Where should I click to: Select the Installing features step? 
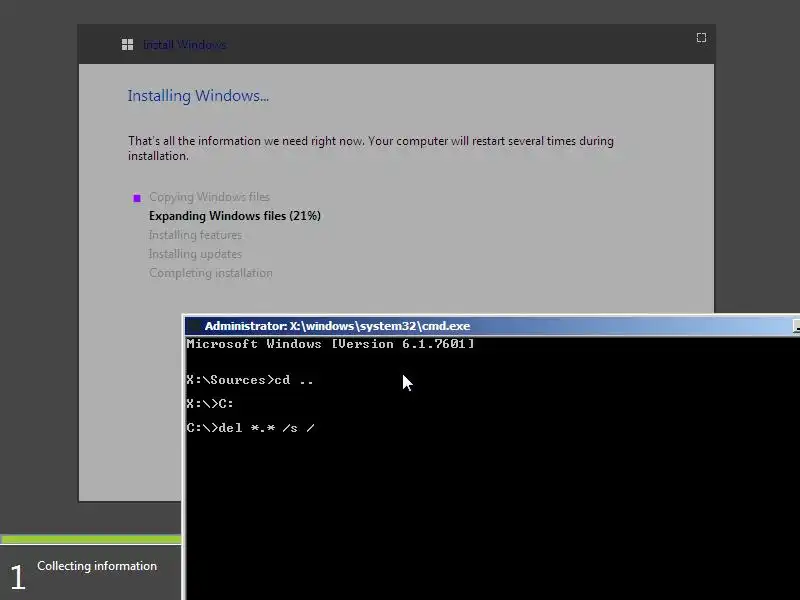point(195,235)
